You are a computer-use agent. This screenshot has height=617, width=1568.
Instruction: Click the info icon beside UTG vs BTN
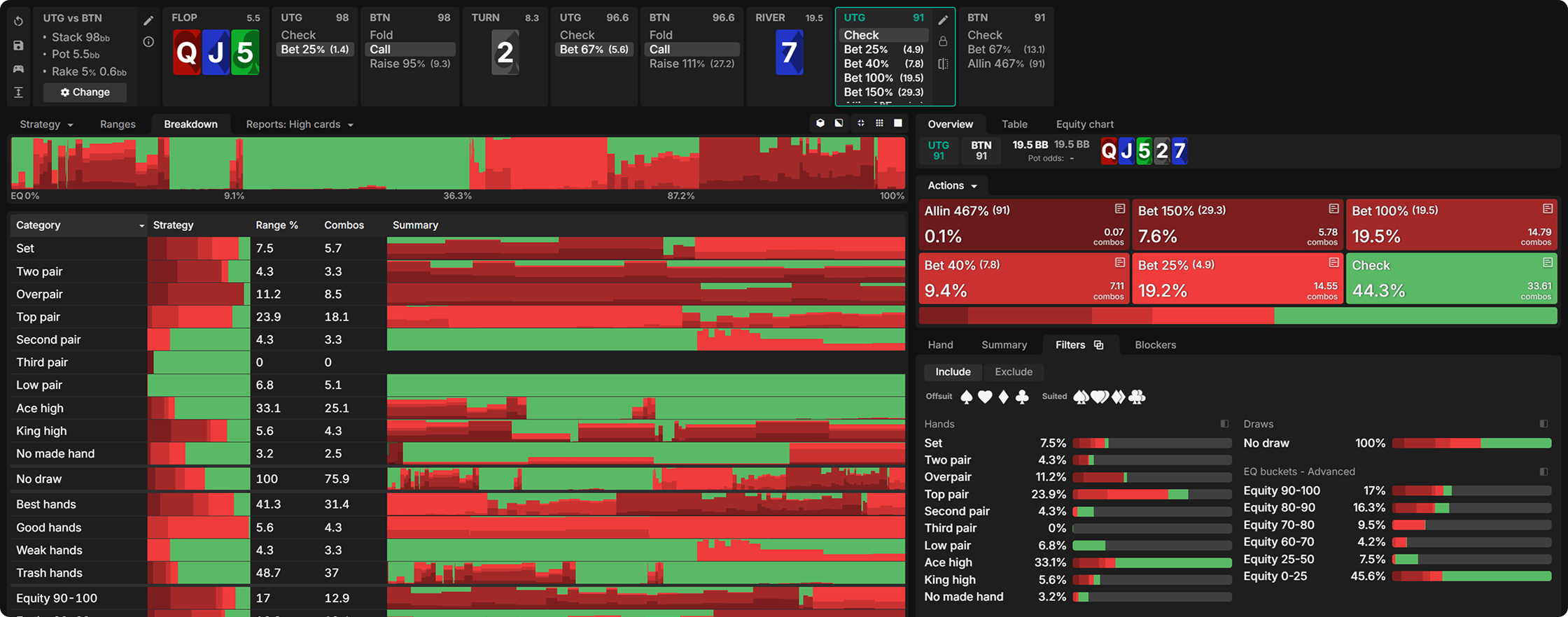coord(148,42)
